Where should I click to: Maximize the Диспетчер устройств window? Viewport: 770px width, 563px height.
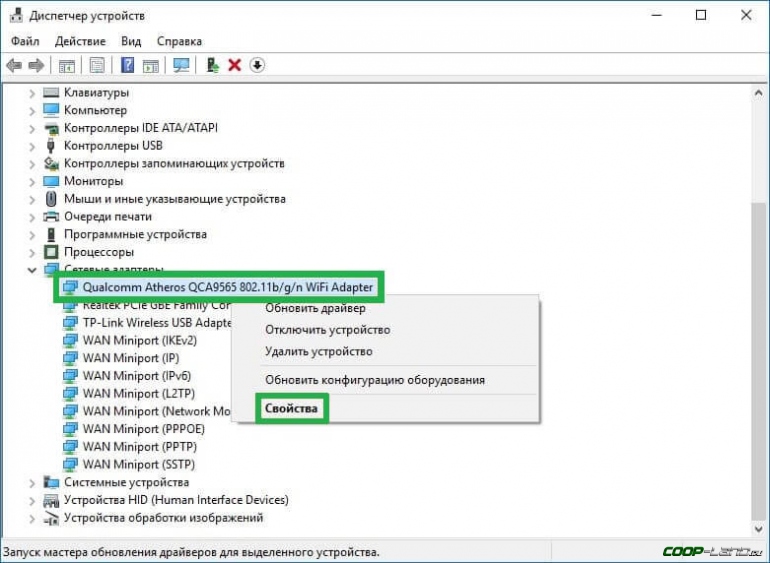click(701, 15)
